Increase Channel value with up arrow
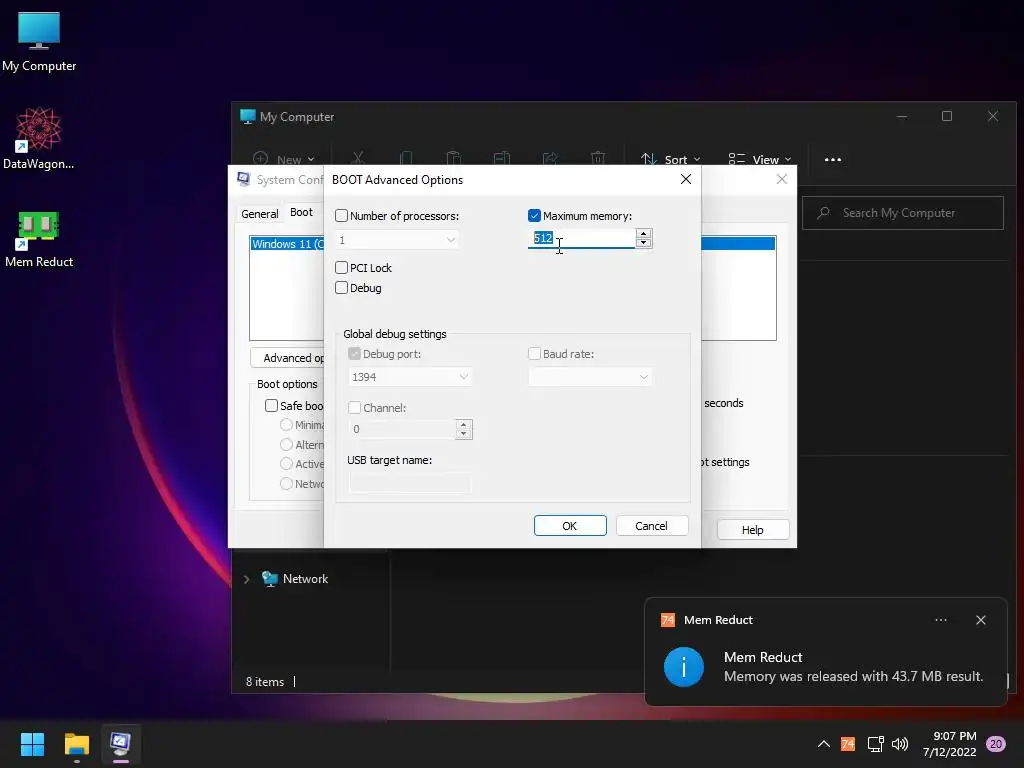This screenshot has height=768, width=1024. click(464, 424)
